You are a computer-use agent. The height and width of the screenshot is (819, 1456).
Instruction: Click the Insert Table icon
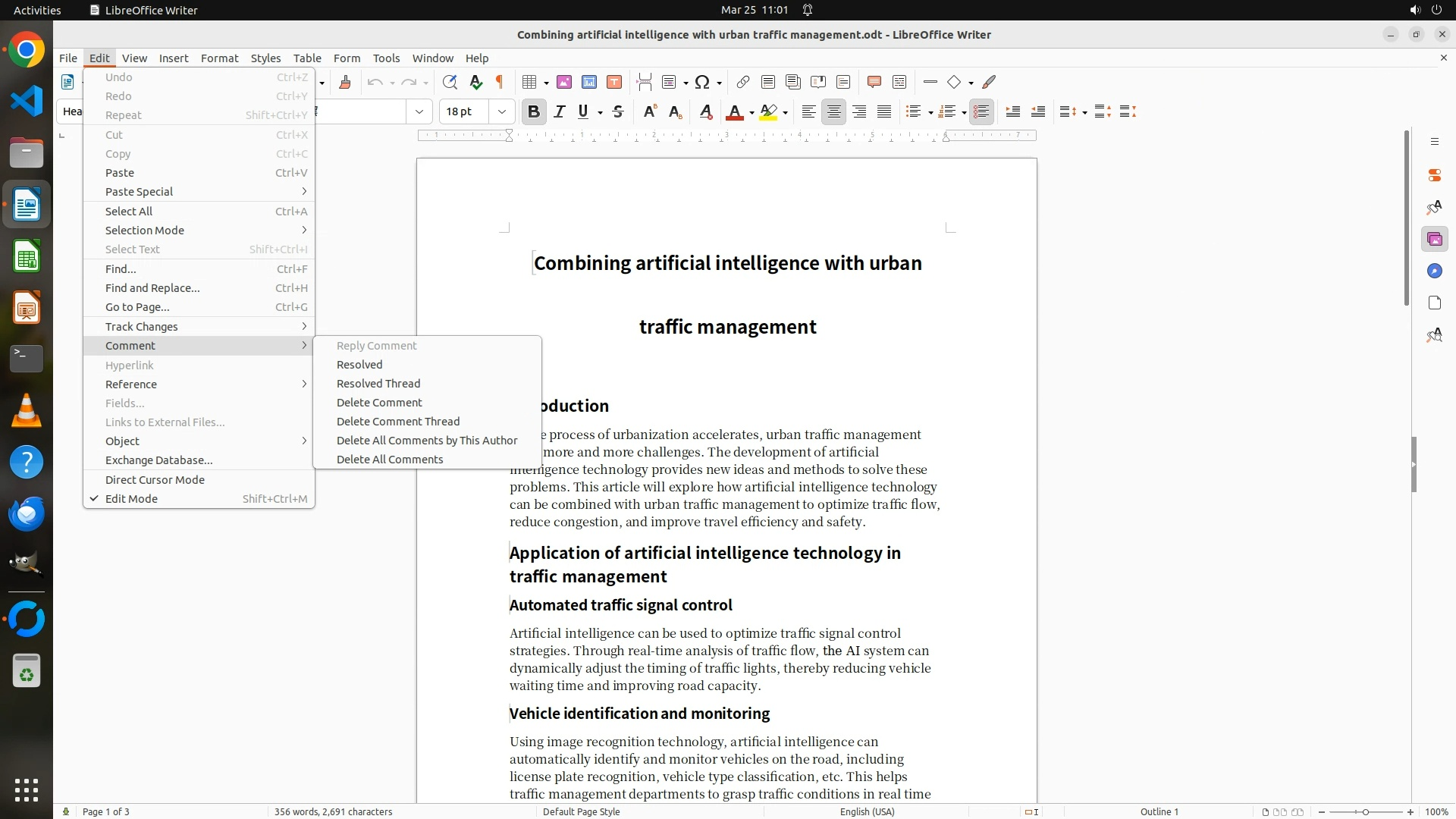click(x=530, y=82)
